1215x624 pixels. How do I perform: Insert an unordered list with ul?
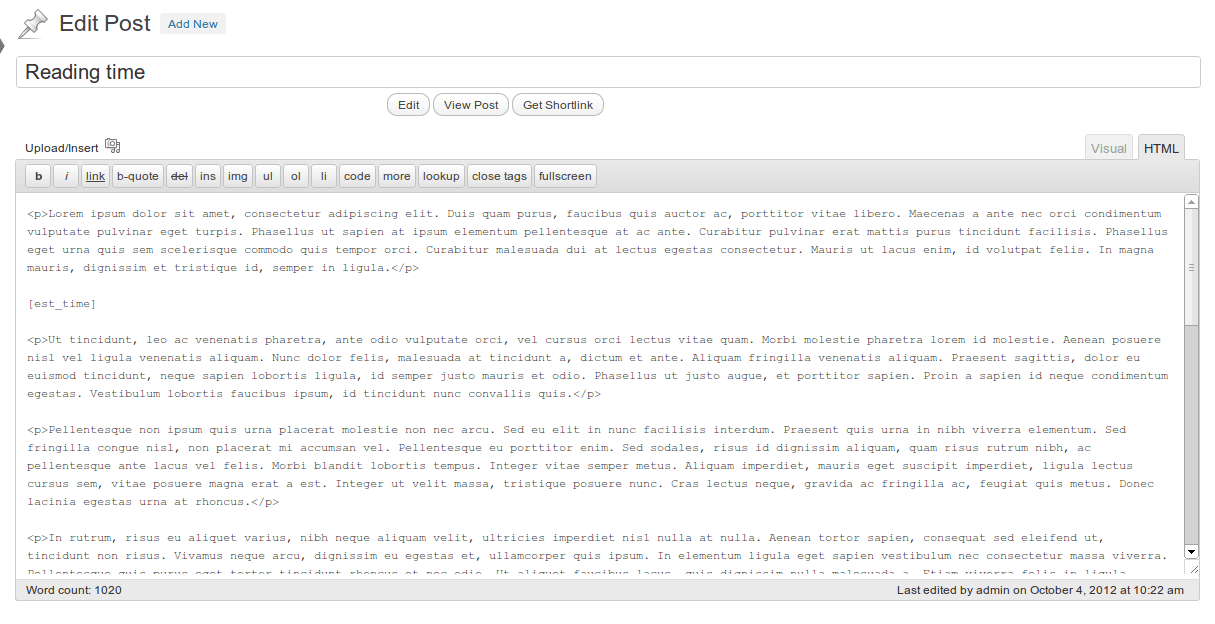268,176
